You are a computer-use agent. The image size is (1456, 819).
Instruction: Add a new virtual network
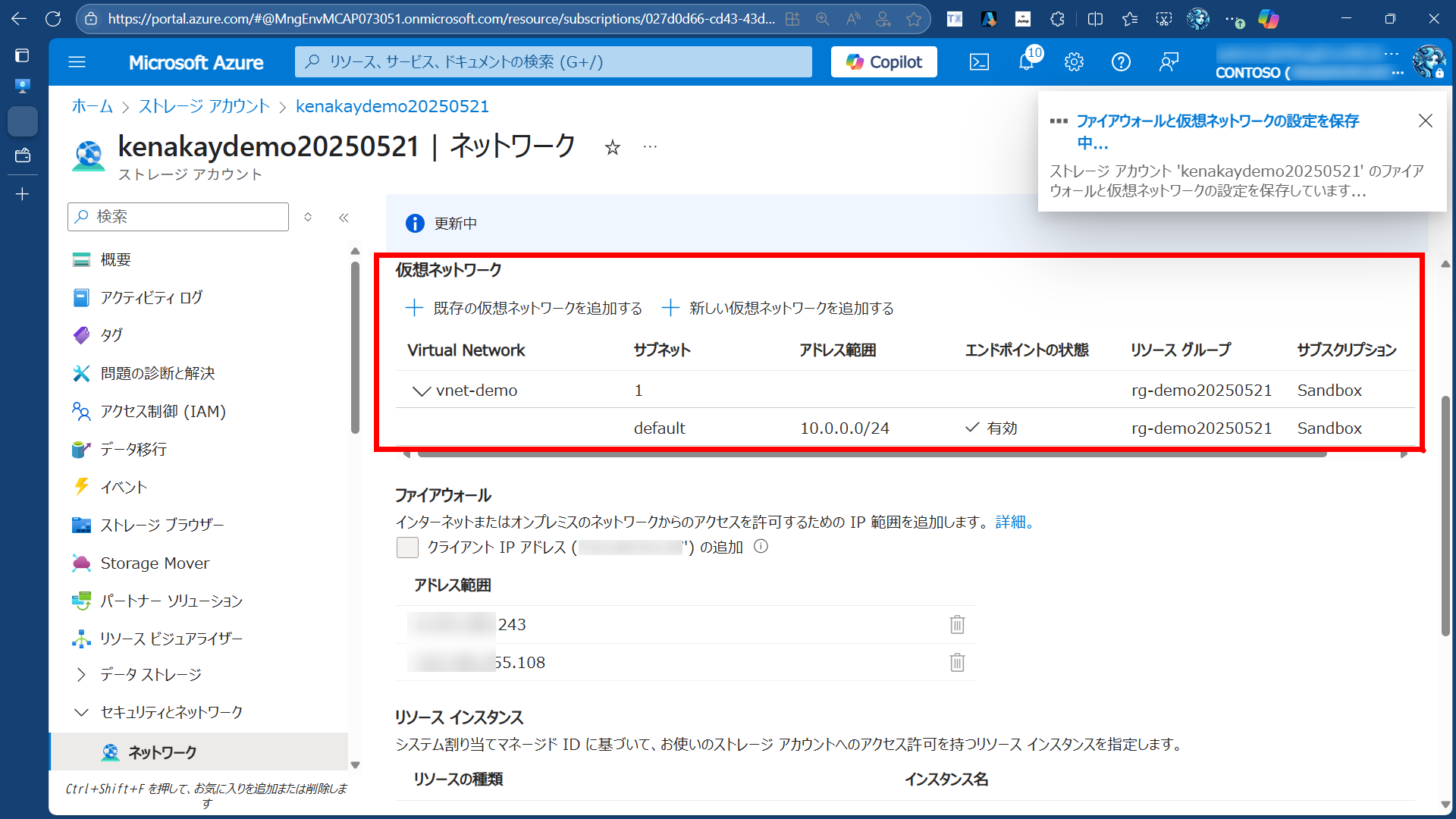pyautogui.click(x=778, y=308)
